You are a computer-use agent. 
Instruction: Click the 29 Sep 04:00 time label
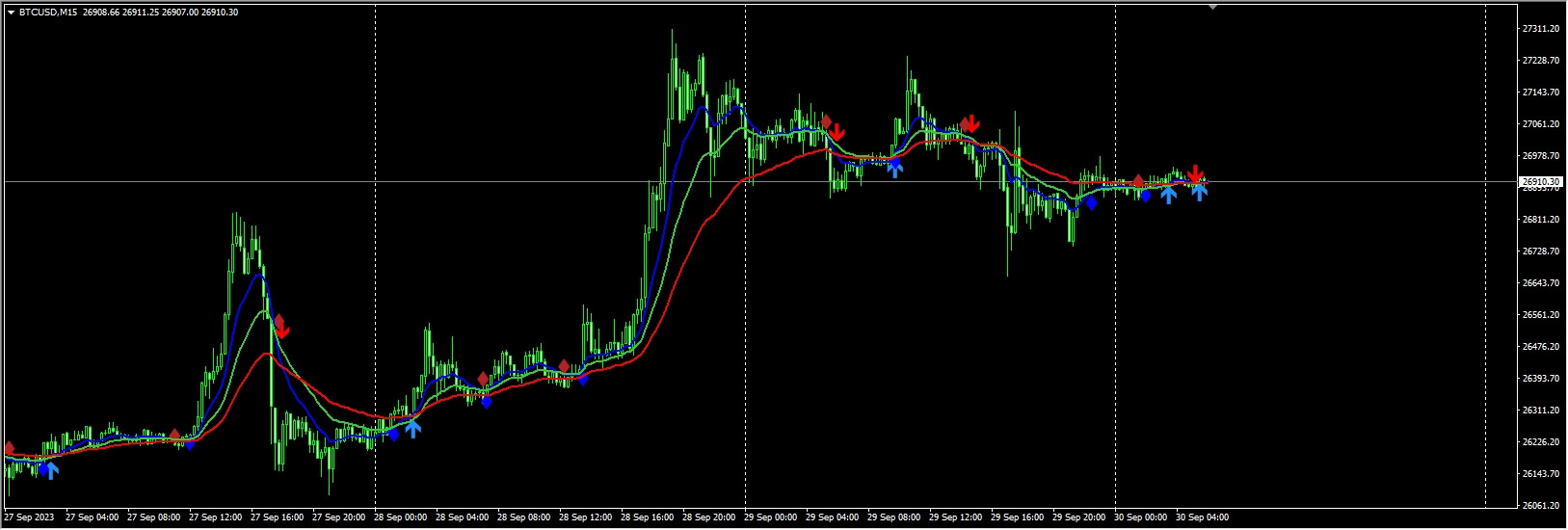(x=832, y=517)
